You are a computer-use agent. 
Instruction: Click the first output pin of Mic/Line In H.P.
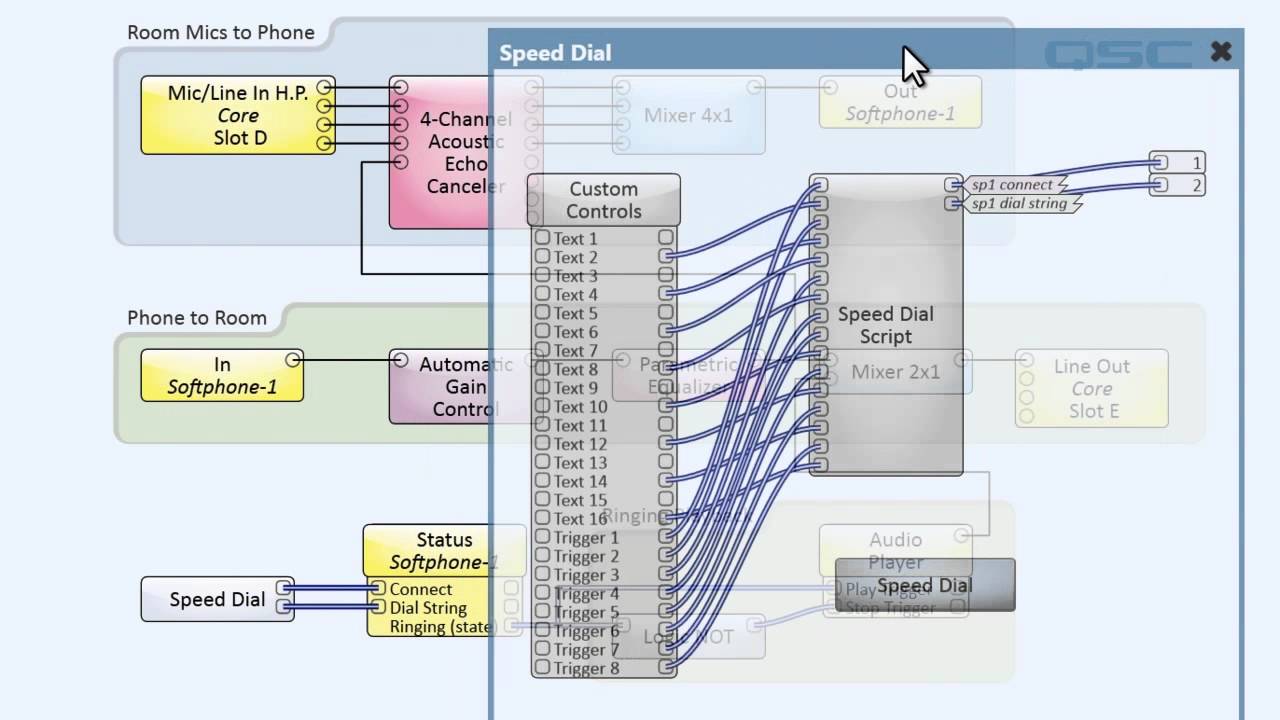click(x=324, y=87)
